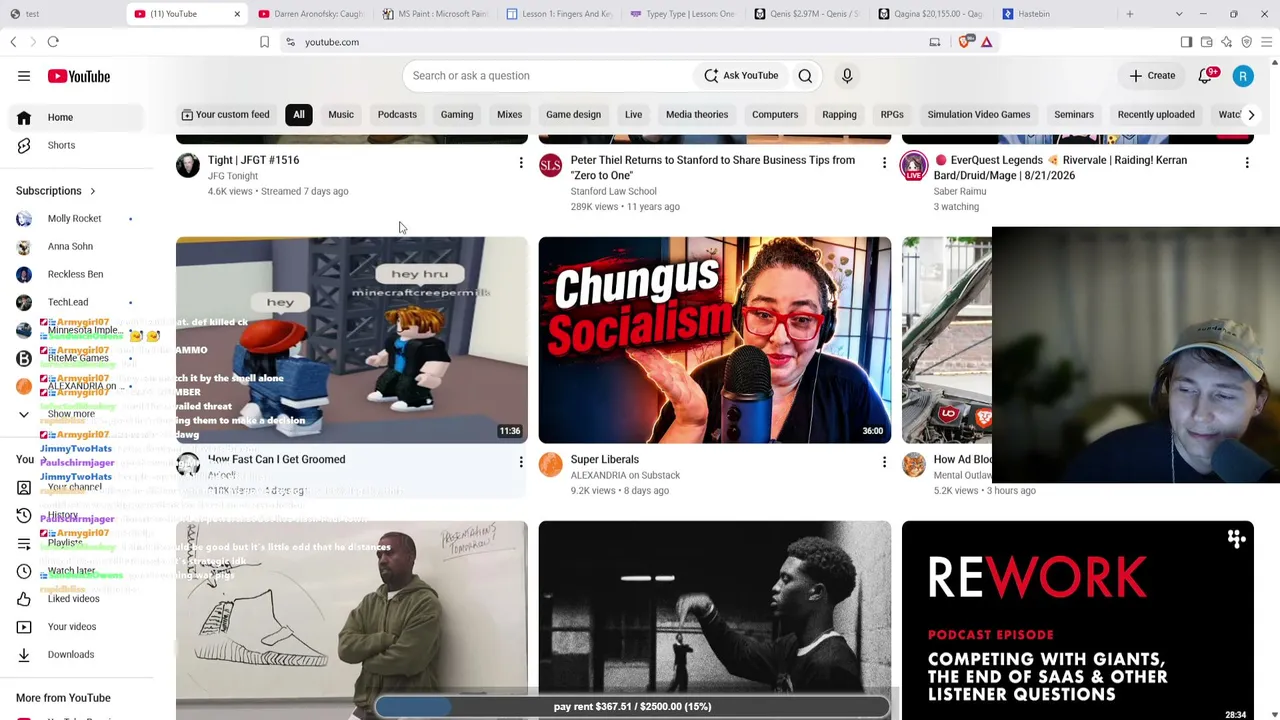The image size is (1280, 720).
Task: Open the account avatar menu
Action: [1243, 76]
